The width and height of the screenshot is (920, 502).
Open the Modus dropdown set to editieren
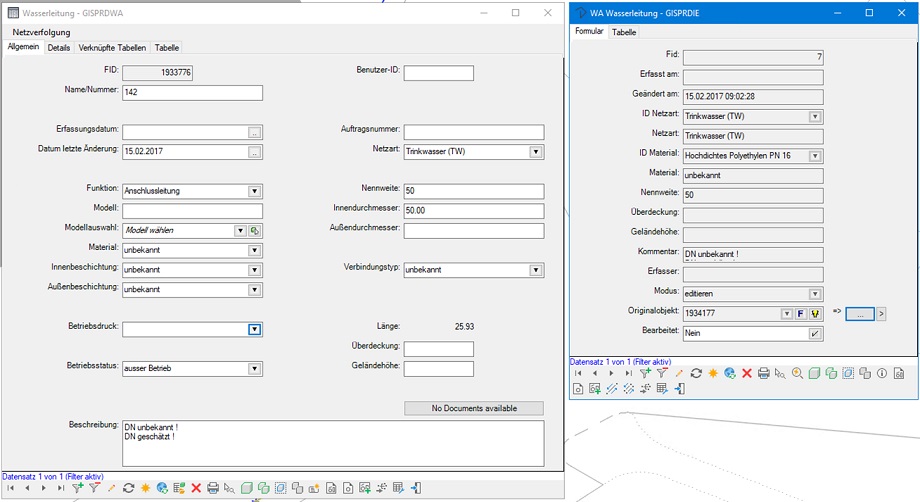coord(815,294)
